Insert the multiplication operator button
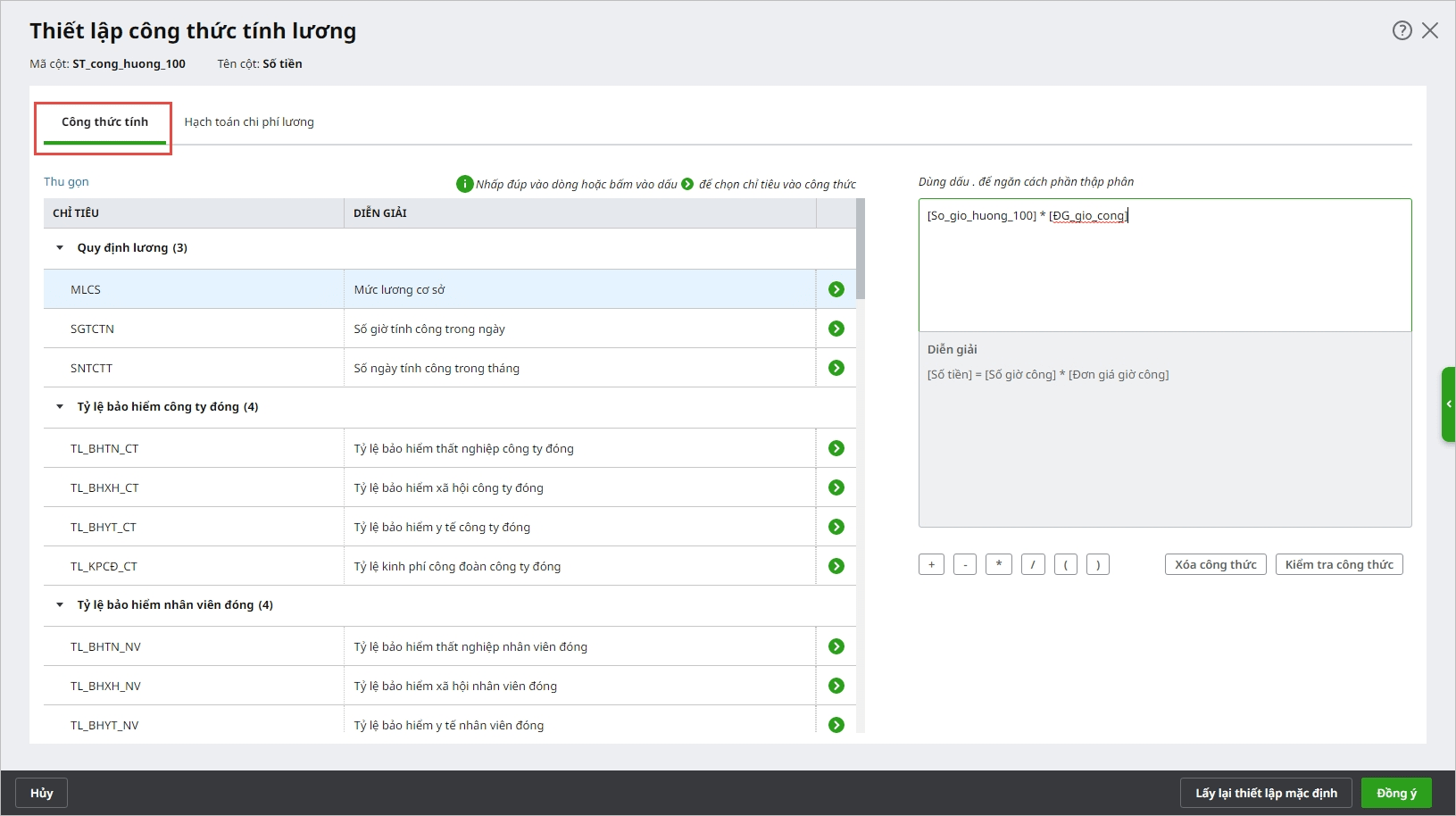 998,564
